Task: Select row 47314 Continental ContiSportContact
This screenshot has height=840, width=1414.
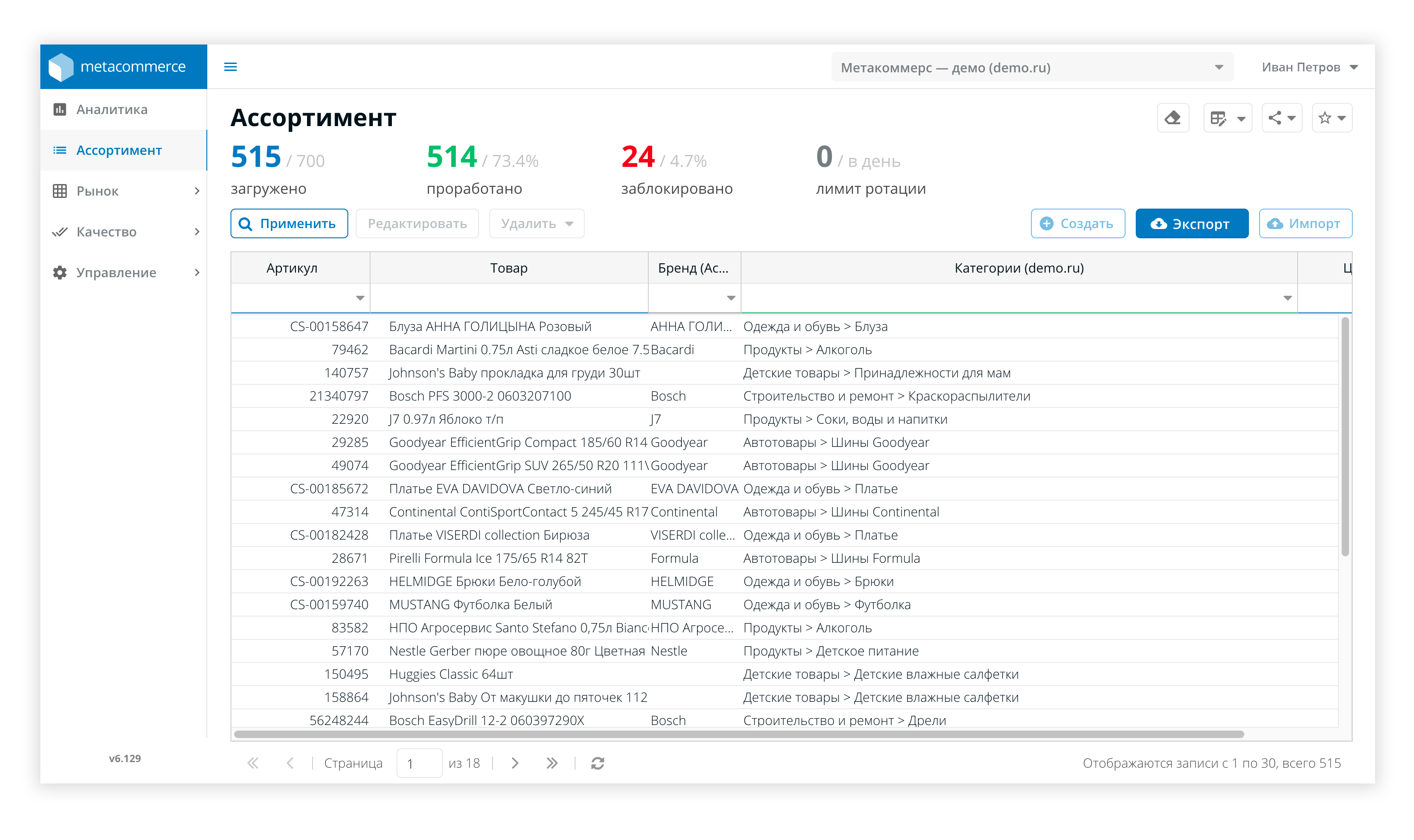Action: click(x=784, y=512)
